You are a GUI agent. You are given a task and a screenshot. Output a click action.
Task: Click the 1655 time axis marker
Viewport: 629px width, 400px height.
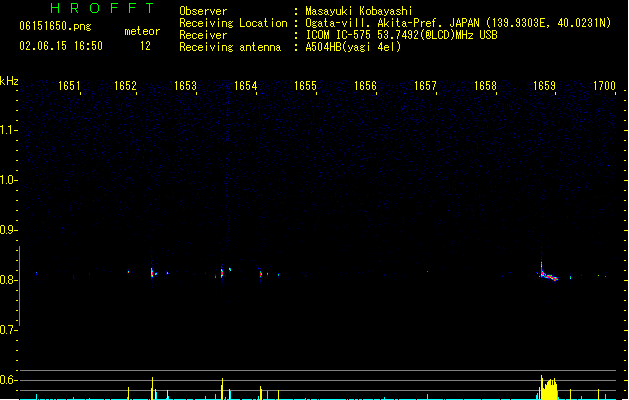pyautogui.click(x=305, y=86)
